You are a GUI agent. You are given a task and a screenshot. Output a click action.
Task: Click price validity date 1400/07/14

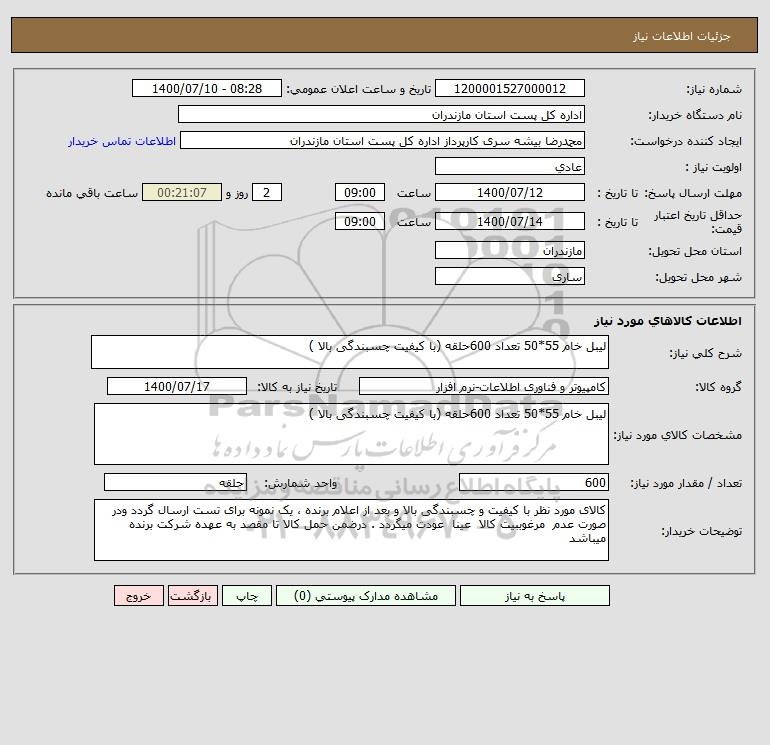(x=510, y=221)
